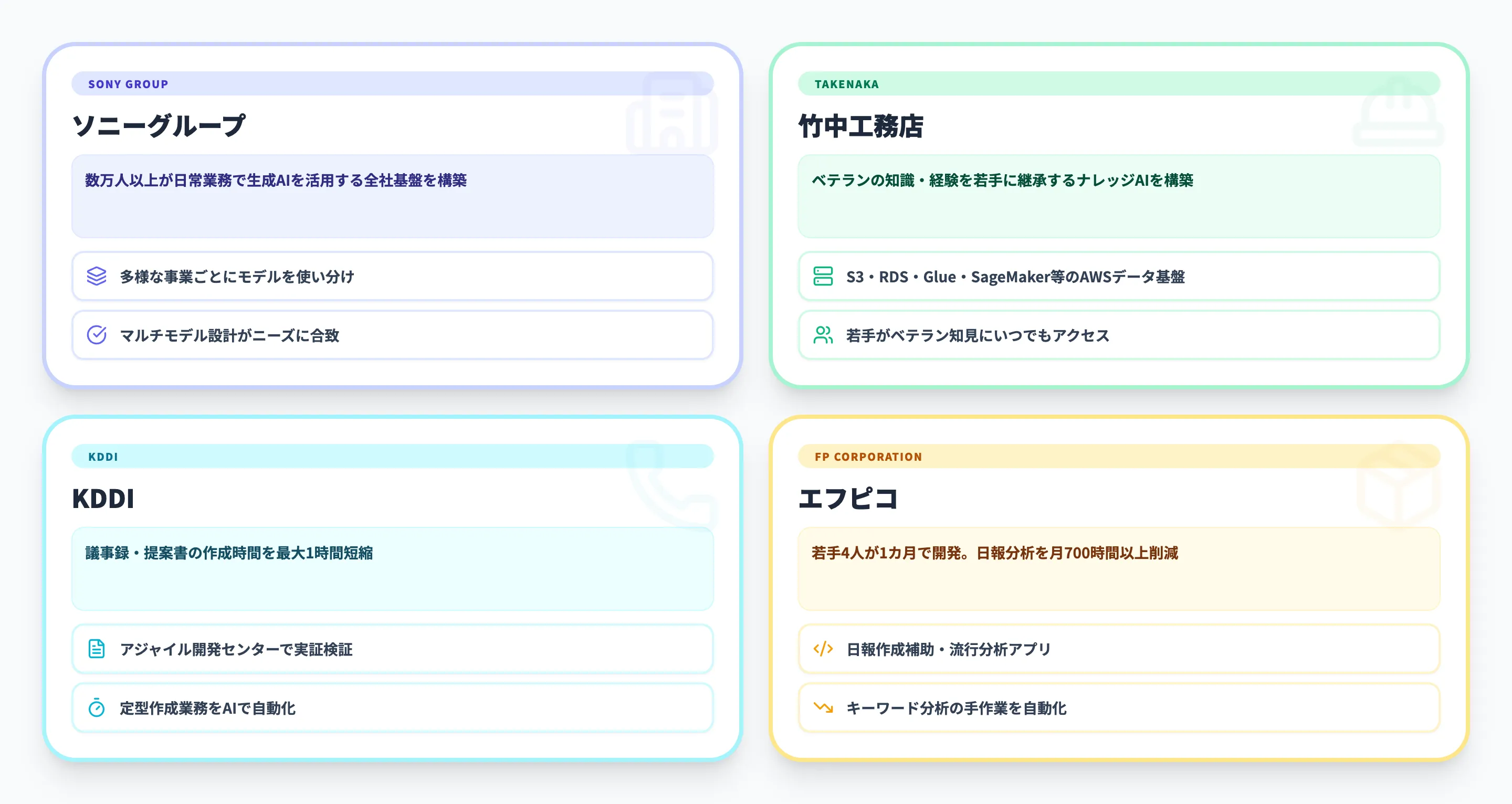Screen dimensions: 1512x804
Task: Click the large KDDI heading
Action: click(x=103, y=498)
